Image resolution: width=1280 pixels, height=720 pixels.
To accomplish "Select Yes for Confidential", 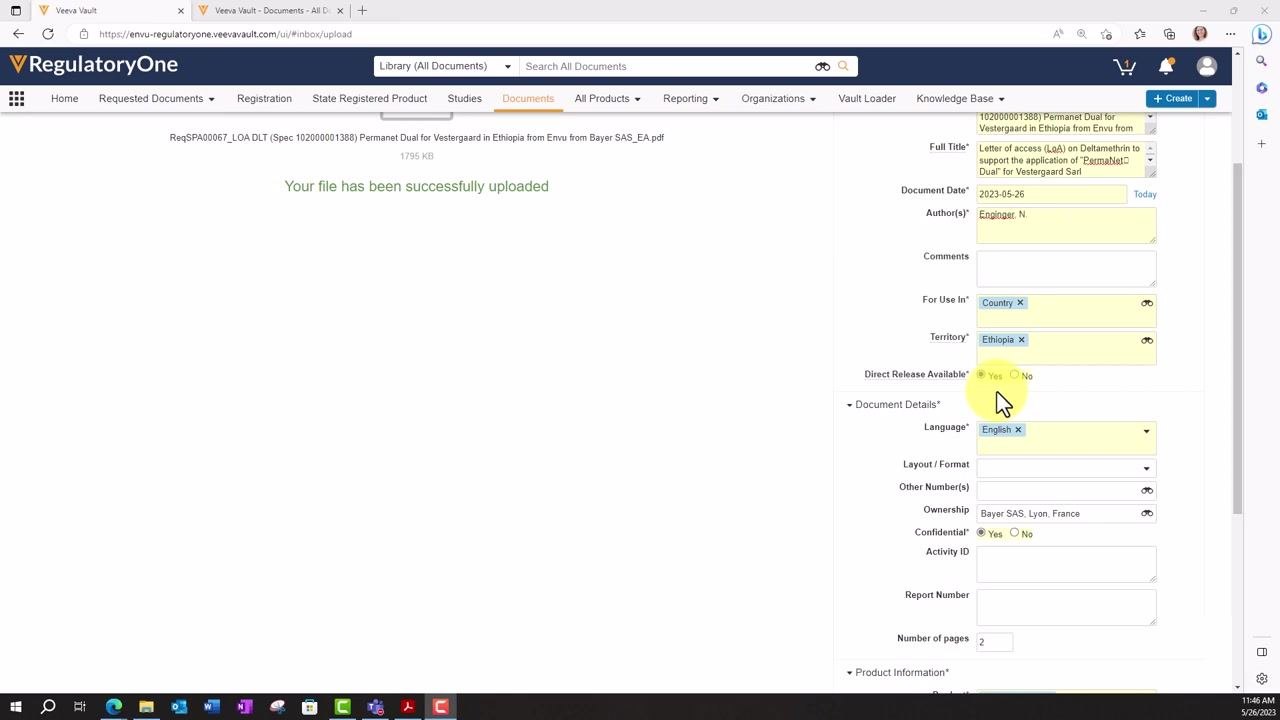I will (x=981, y=533).
